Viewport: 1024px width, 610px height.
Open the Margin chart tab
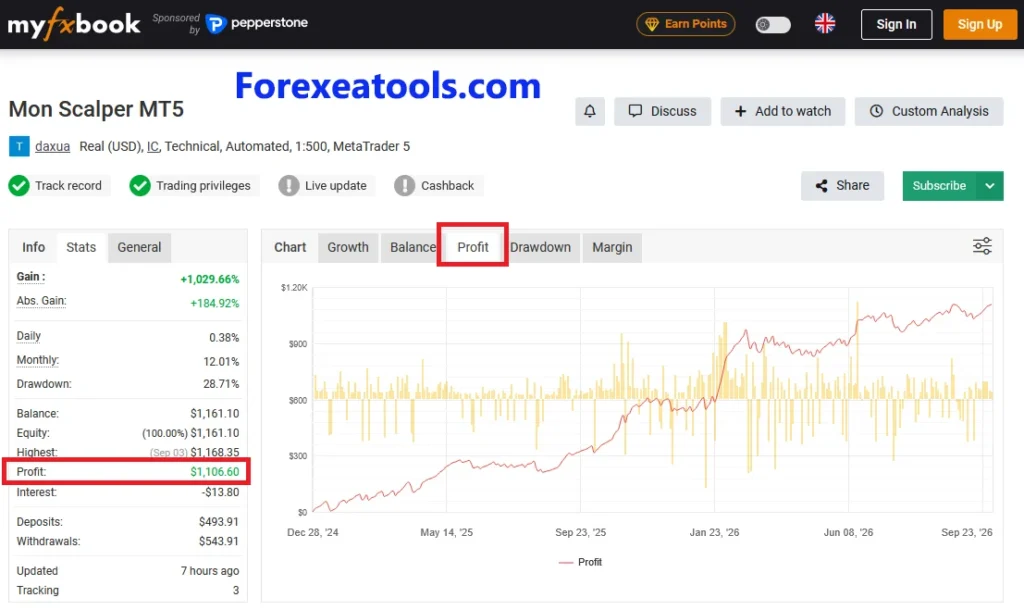pos(612,247)
